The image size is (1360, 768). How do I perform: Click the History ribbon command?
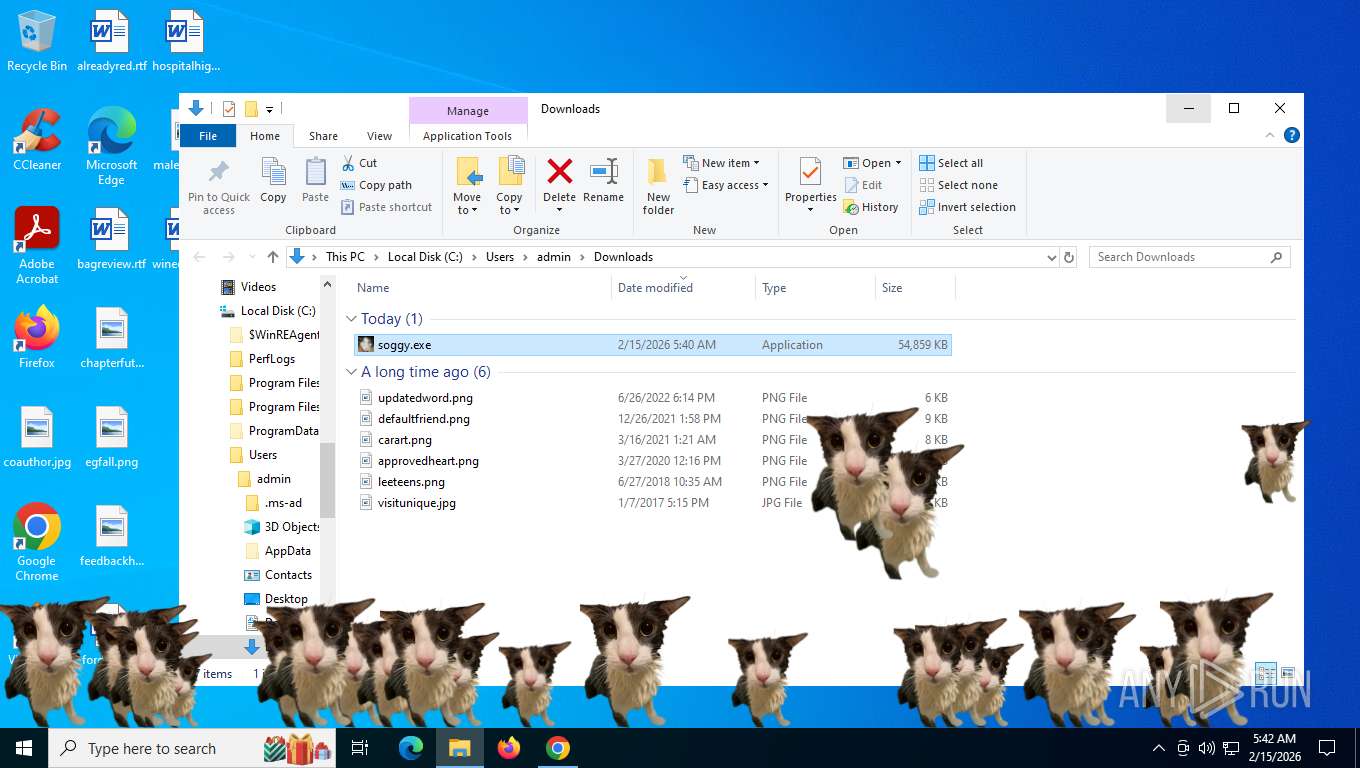tap(871, 207)
